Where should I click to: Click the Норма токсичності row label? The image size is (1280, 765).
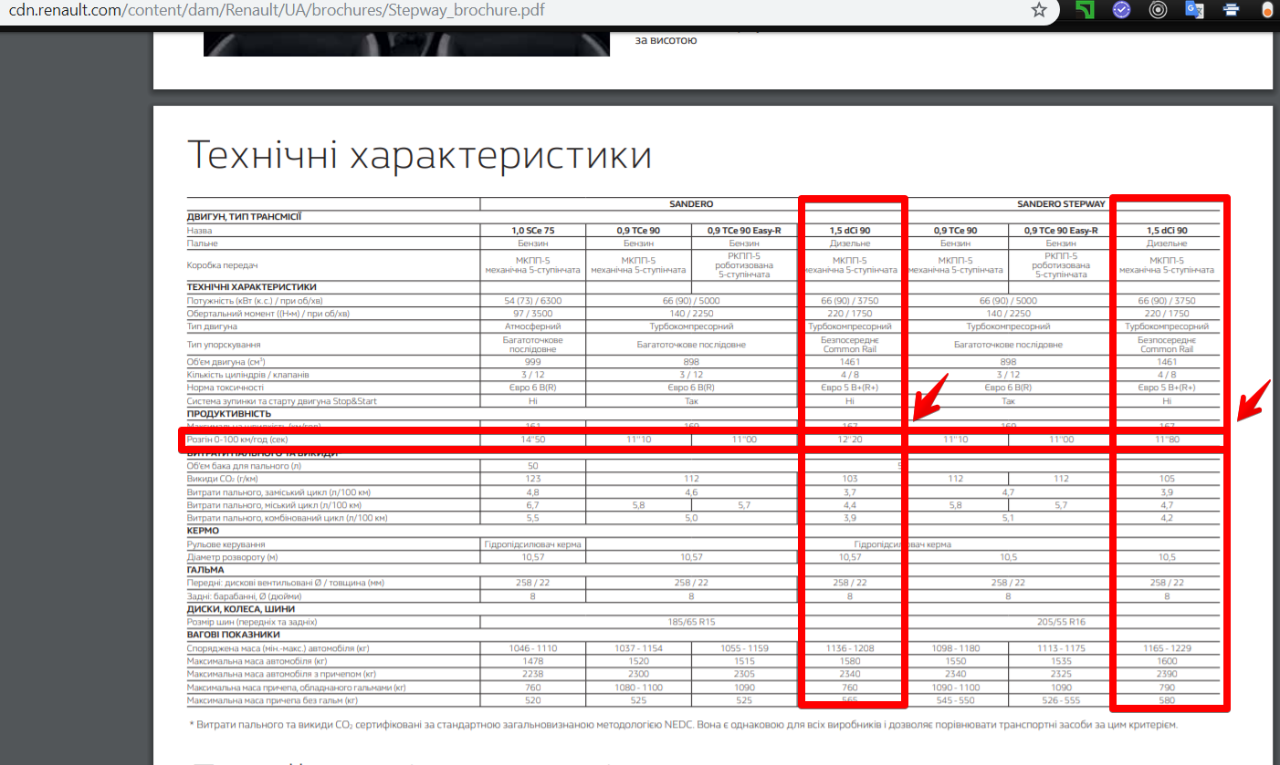tap(225, 387)
